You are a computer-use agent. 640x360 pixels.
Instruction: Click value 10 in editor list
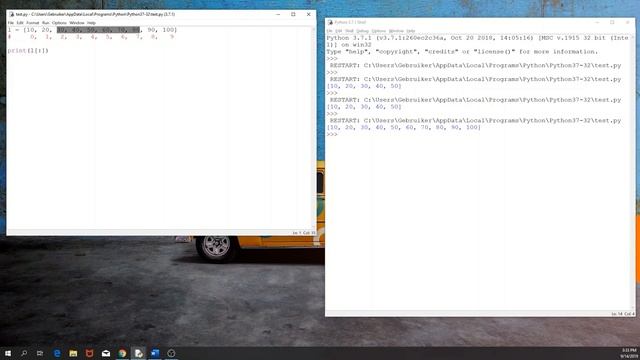[x=31, y=30]
